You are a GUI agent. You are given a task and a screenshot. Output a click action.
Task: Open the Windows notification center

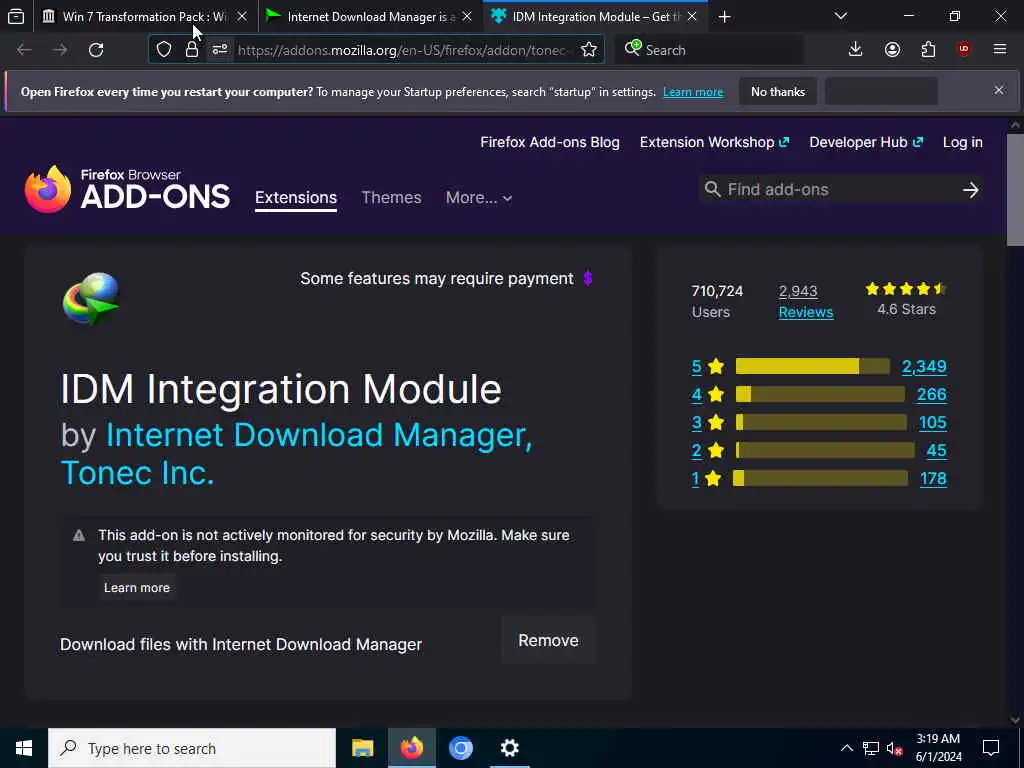pos(991,748)
